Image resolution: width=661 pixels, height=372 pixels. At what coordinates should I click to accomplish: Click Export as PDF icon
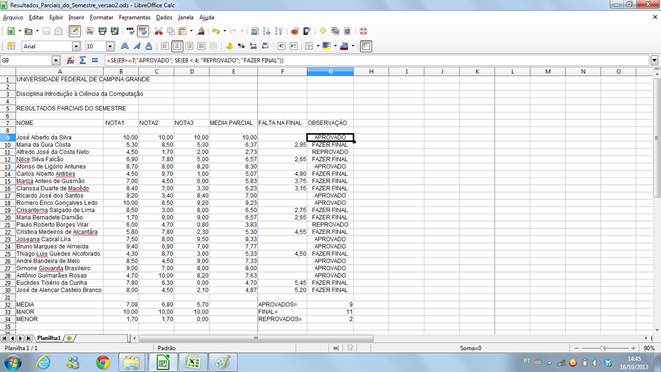90,31
